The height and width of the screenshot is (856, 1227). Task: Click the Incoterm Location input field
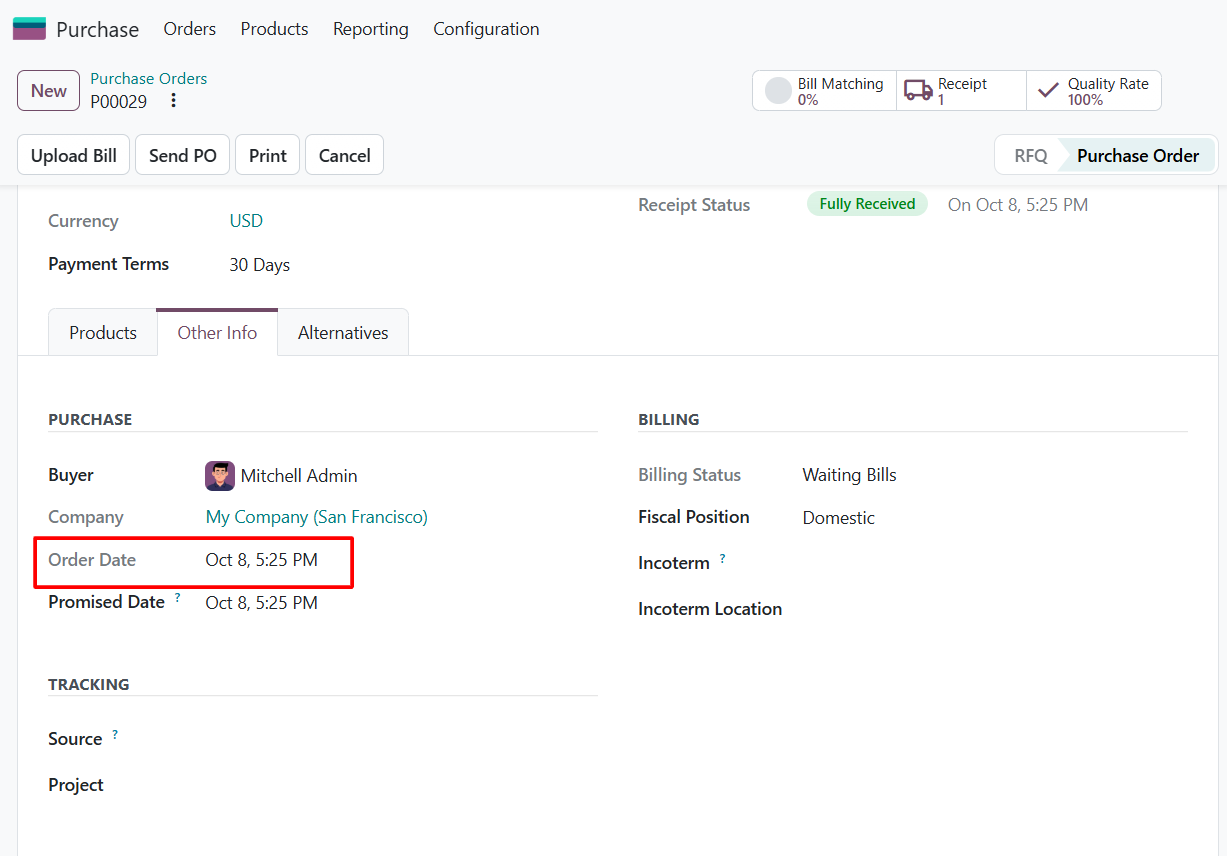coord(995,609)
